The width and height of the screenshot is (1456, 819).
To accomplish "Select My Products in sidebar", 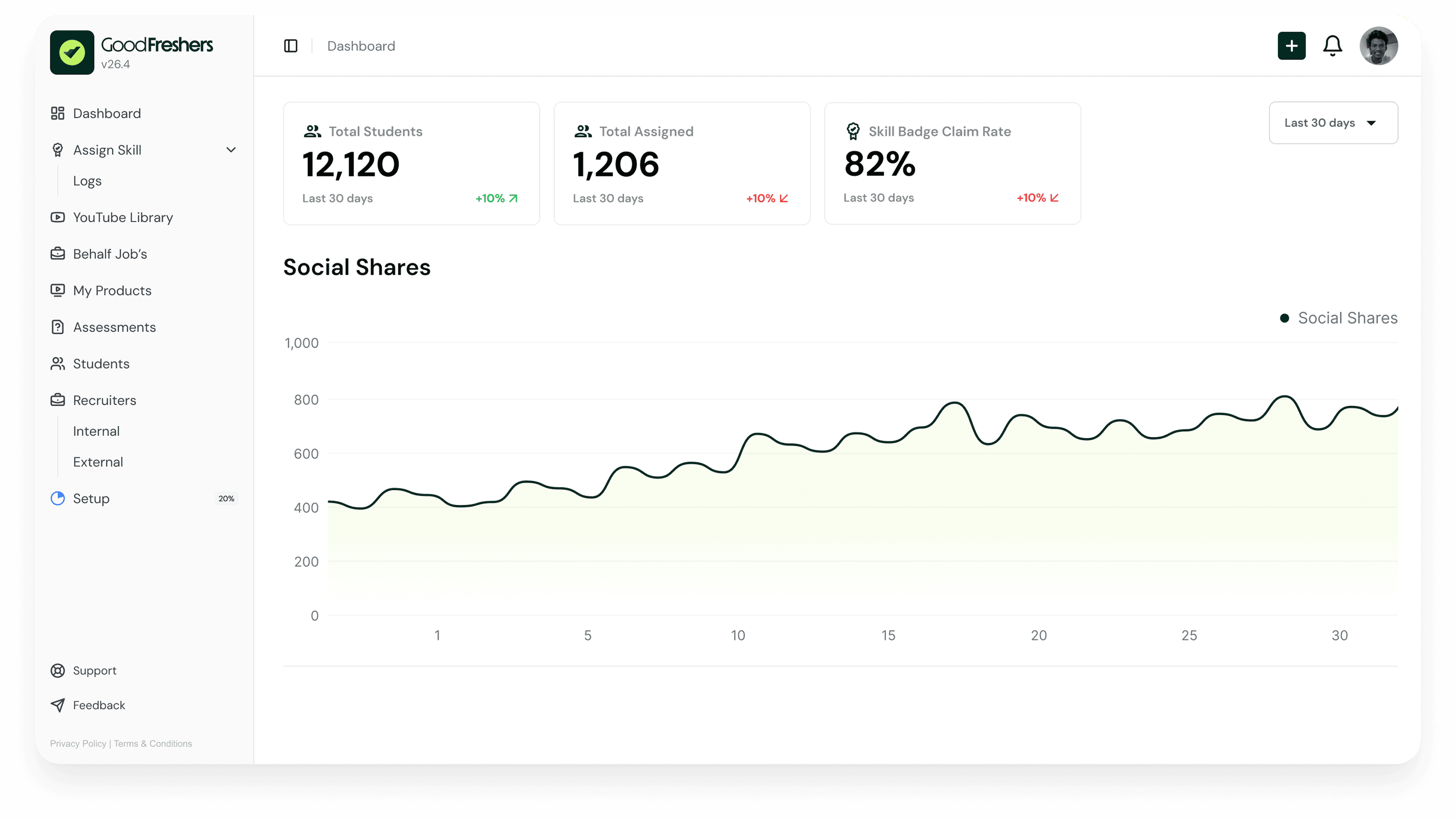I will pyautogui.click(x=112, y=290).
